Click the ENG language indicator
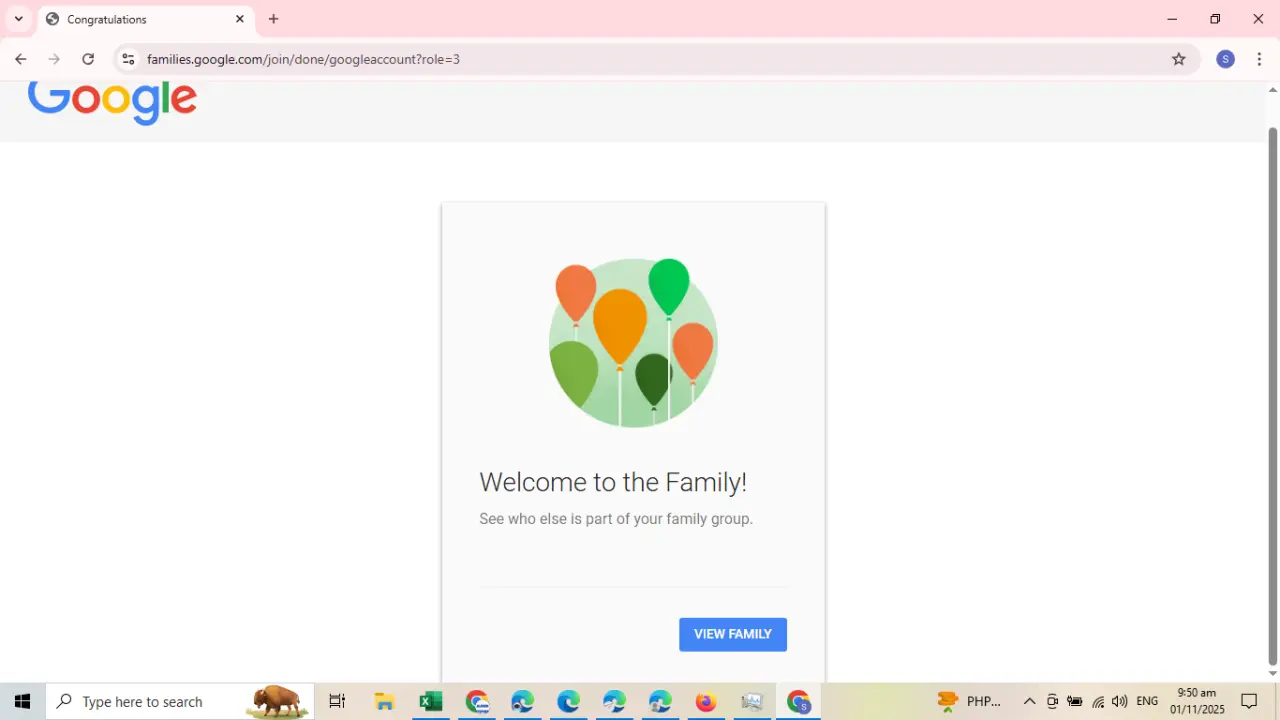Image resolution: width=1280 pixels, height=720 pixels. tap(1147, 701)
